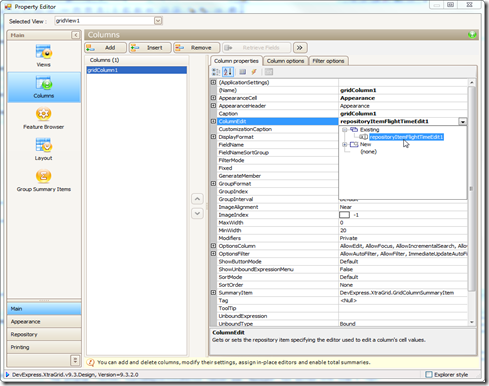Open the Layout sidebar icon
489x386 pixels.
44,145
